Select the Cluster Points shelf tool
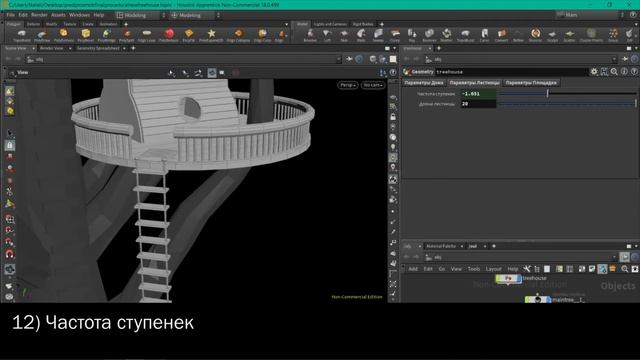This screenshot has height=360, width=640. [x=591, y=35]
